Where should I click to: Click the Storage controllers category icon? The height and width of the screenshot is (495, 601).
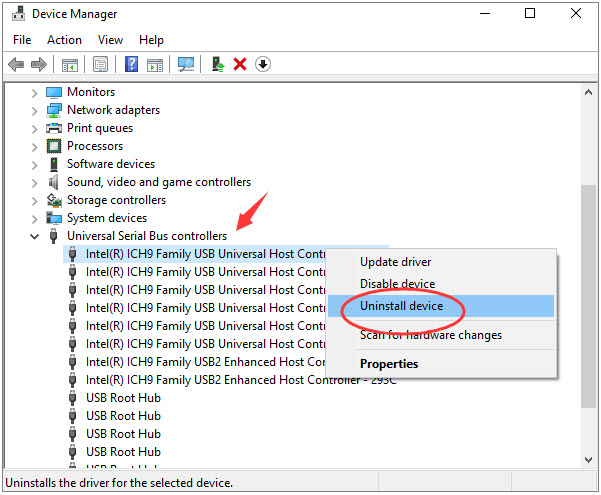[54, 200]
